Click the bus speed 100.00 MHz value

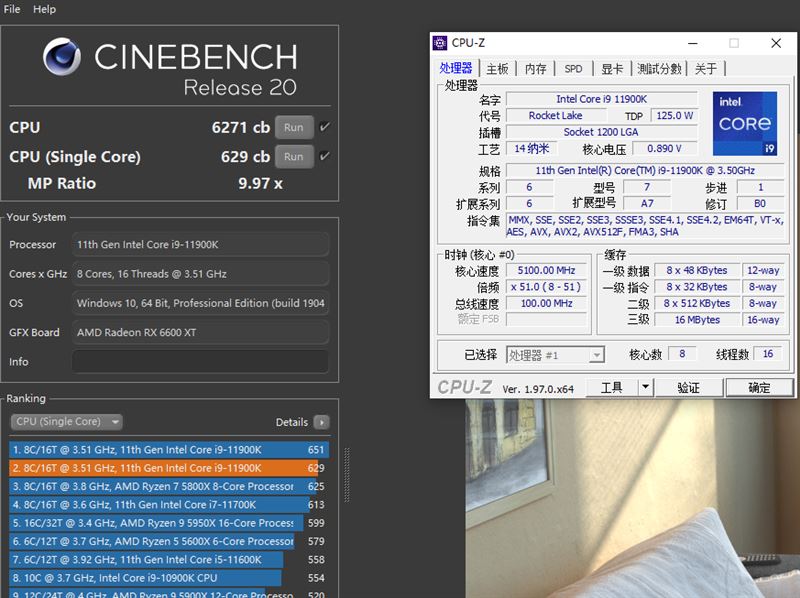click(x=546, y=303)
